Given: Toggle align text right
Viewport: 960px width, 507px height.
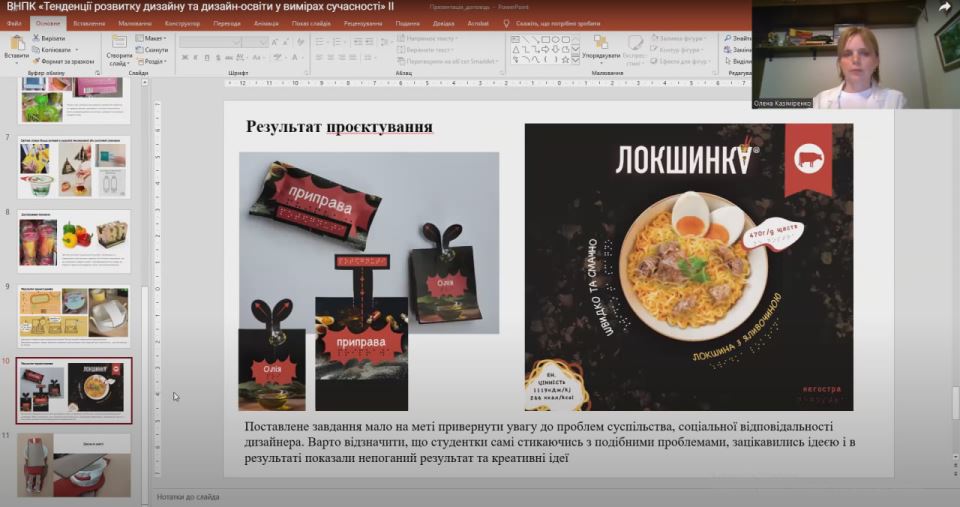Looking at the screenshot, I should pos(342,58).
